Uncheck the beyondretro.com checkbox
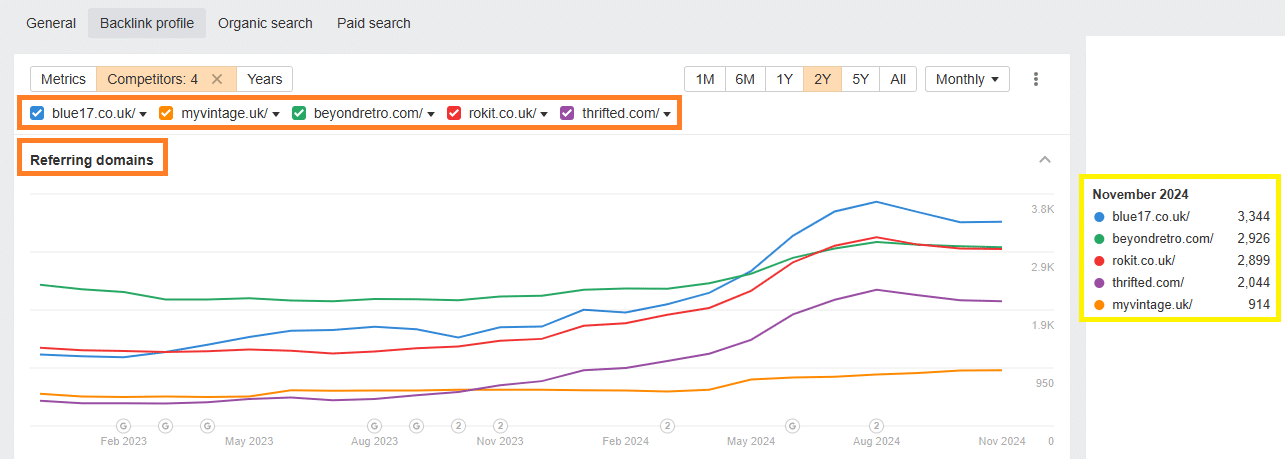The width and height of the screenshot is (1285, 459). pos(299,113)
